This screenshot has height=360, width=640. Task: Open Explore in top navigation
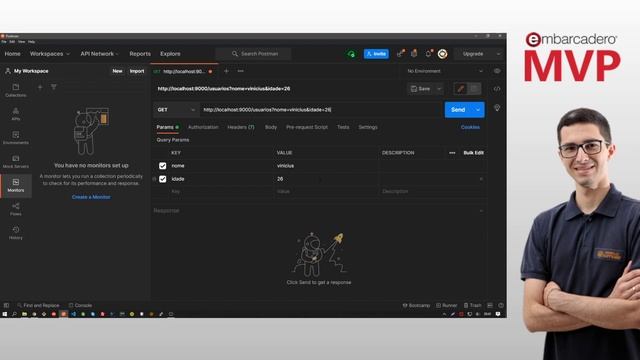(170, 54)
